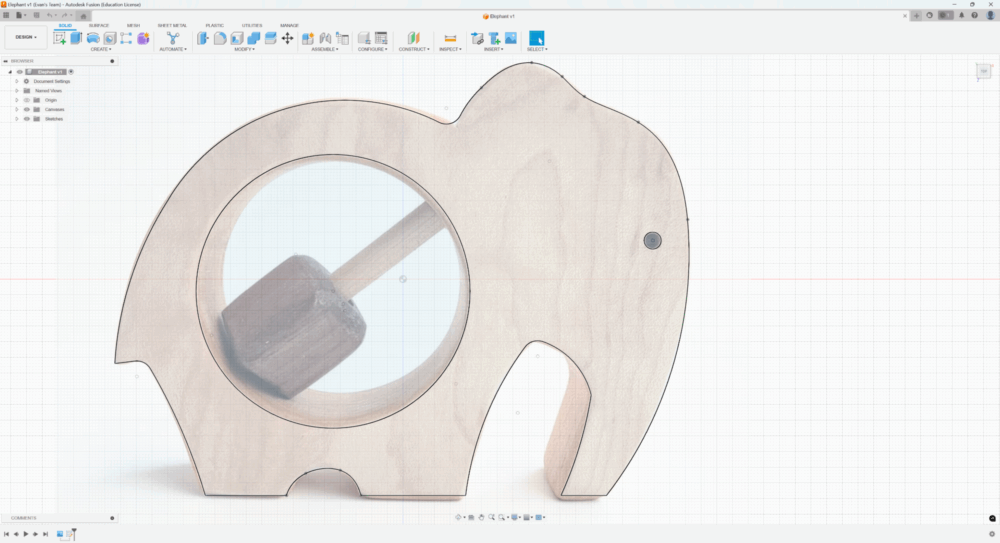
Task: Click the Pan hand icon in navigation bar
Action: 481,517
